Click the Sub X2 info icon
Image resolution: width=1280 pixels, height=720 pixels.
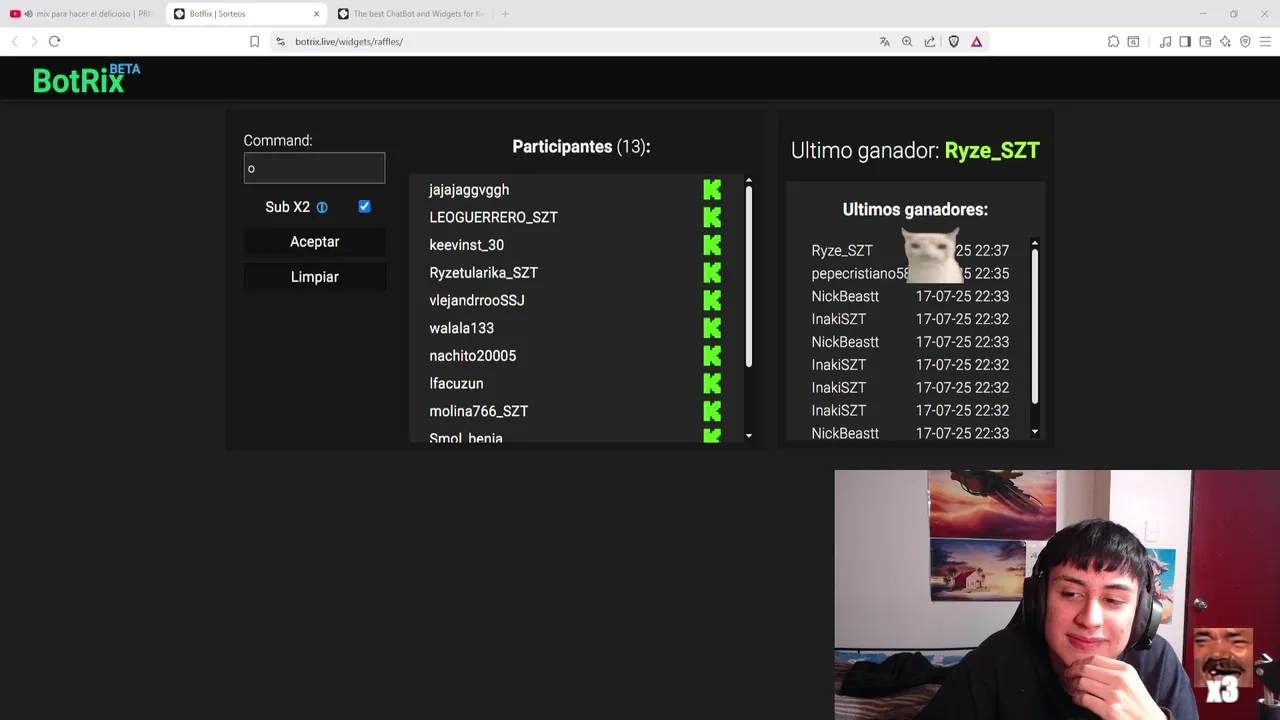(322, 207)
